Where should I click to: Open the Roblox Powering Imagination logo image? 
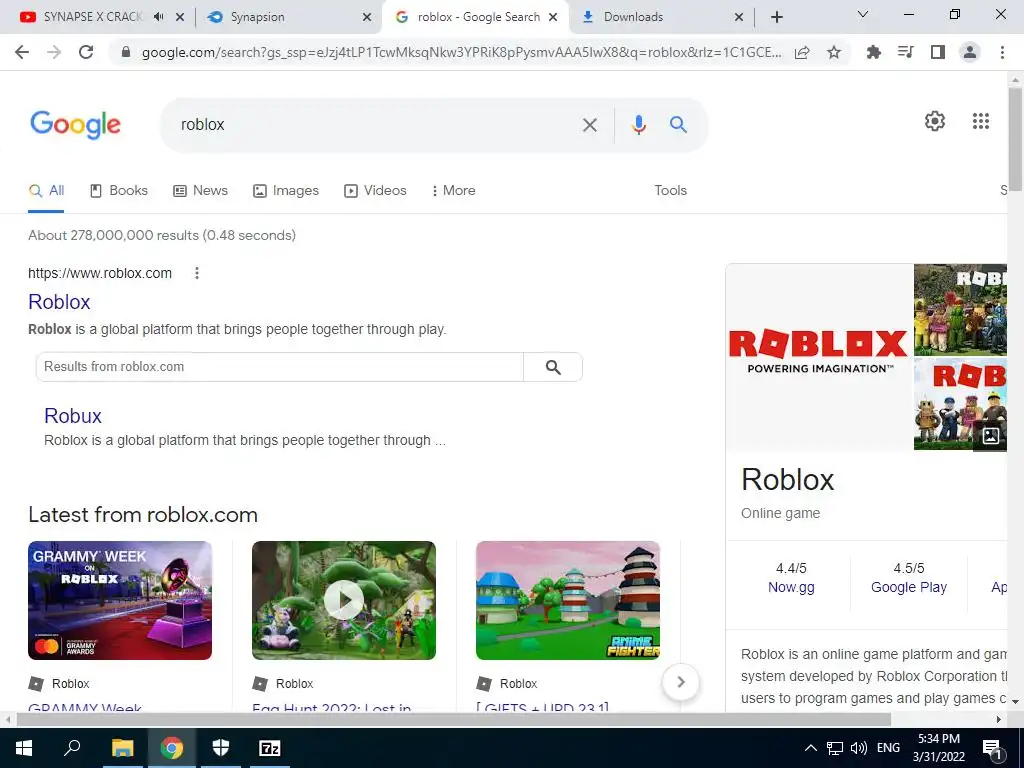point(818,357)
